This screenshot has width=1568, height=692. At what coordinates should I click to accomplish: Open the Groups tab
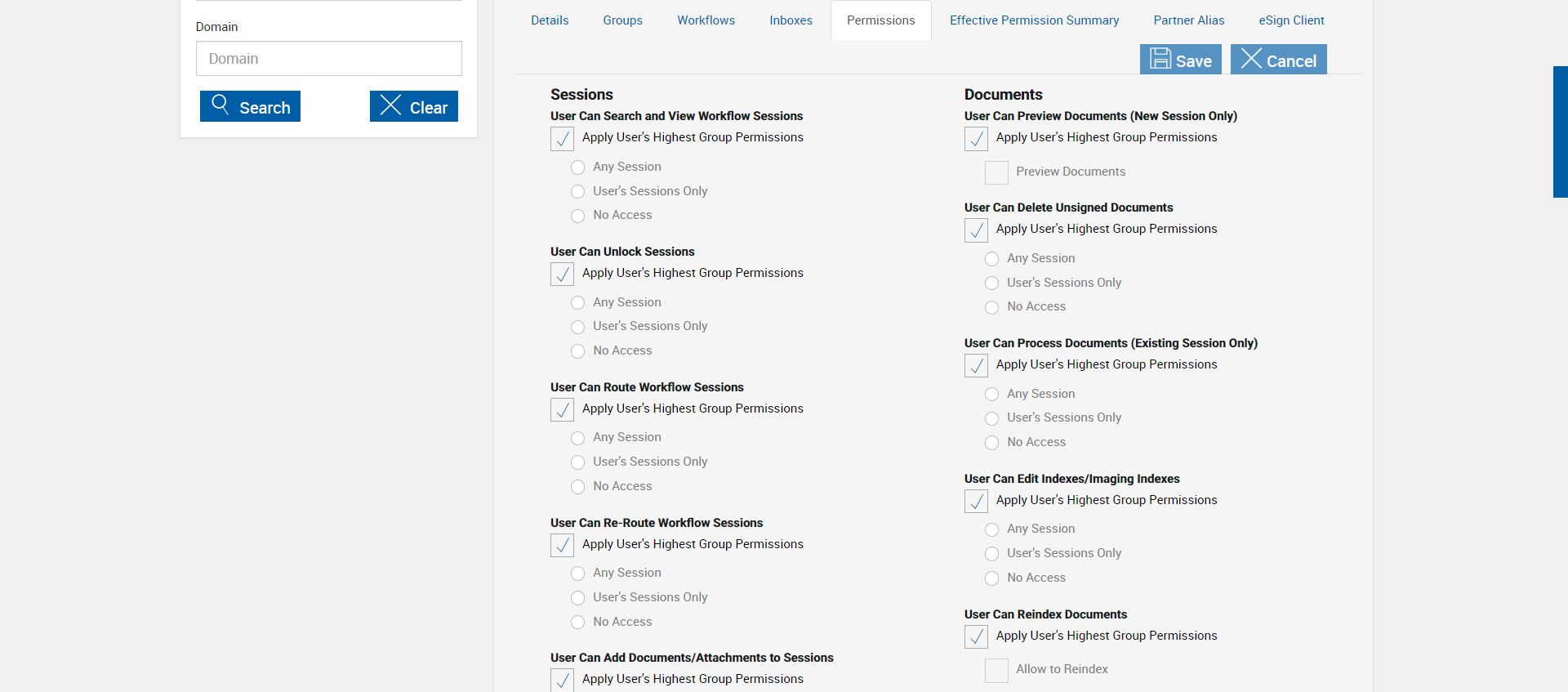pos(622,20)
